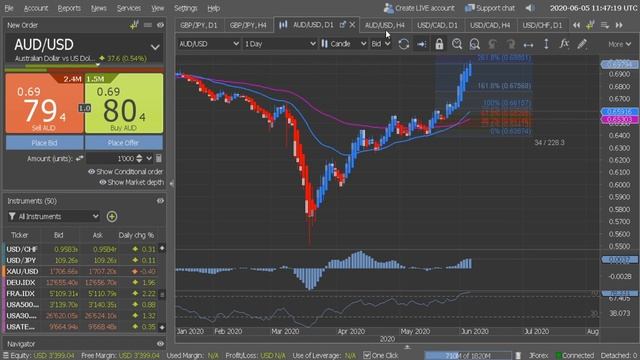Click the green Buy AUD price tile
Viewport: 640px width, 360px height.
click(124, 103)
